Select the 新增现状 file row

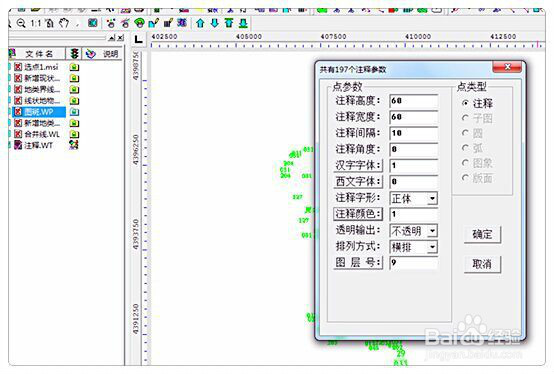(x=37, y=78)
